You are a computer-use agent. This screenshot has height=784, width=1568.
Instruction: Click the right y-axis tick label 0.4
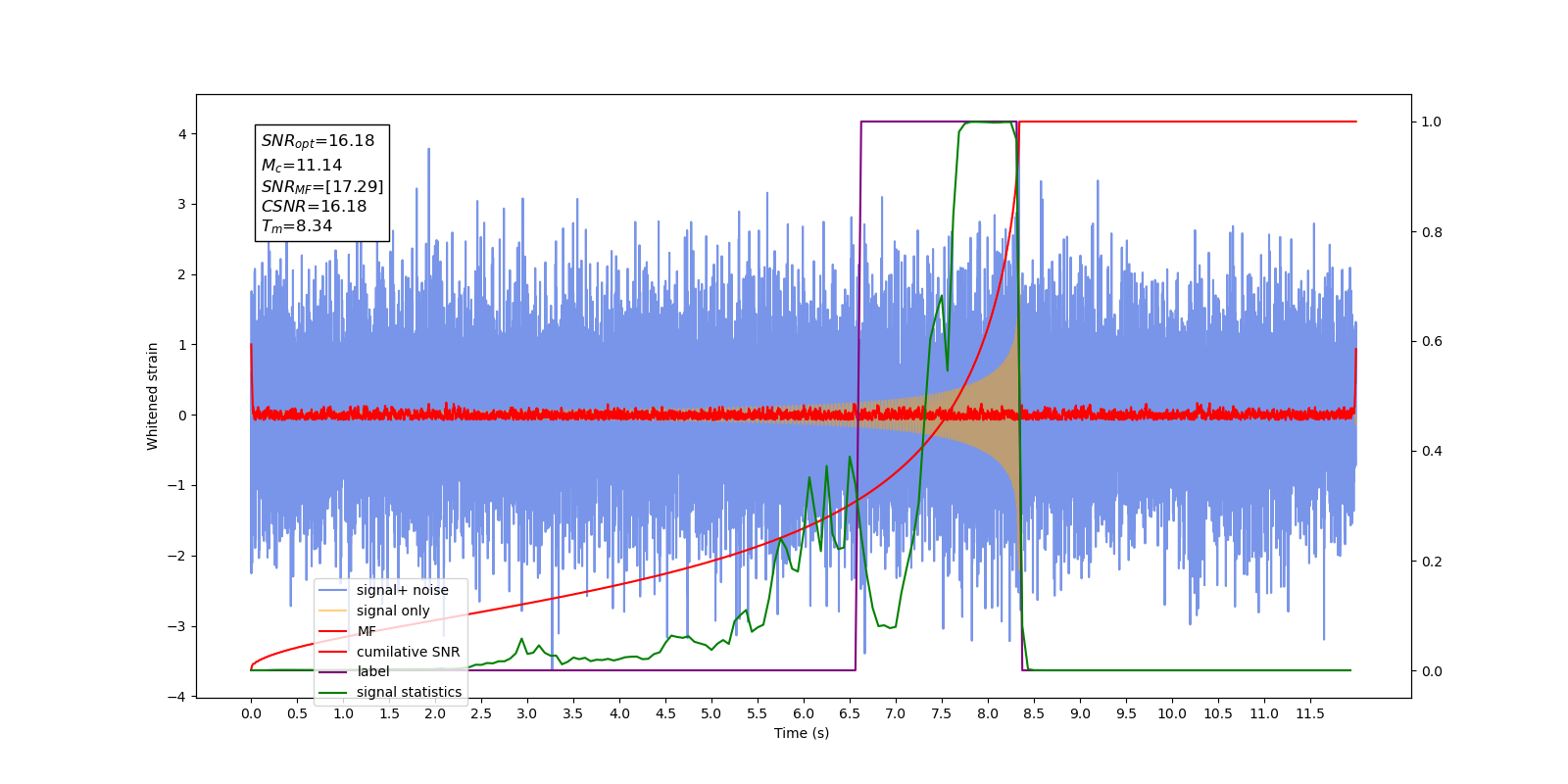(1432, 452)
